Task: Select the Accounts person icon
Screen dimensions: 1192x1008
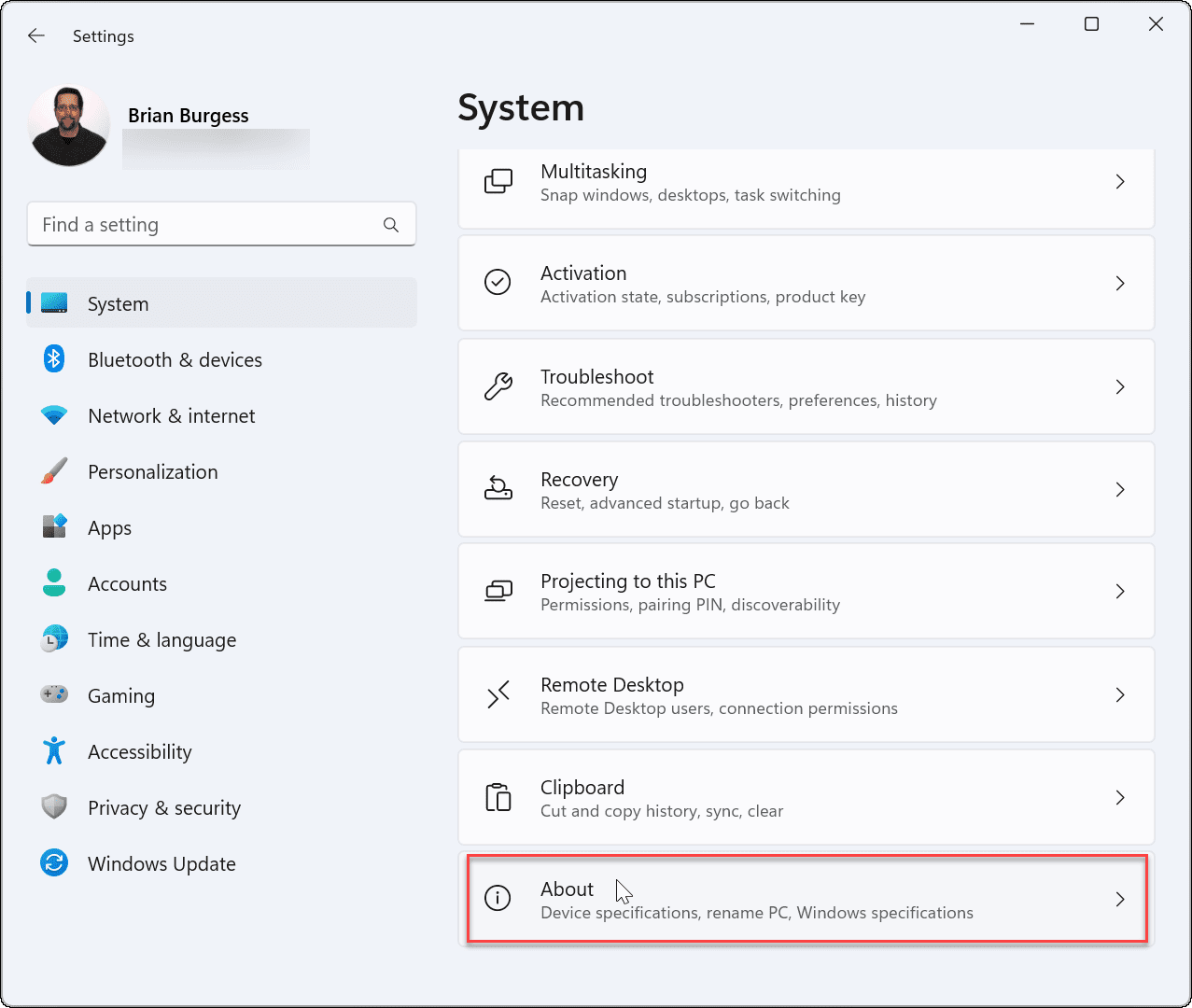Action: point(54,583)
